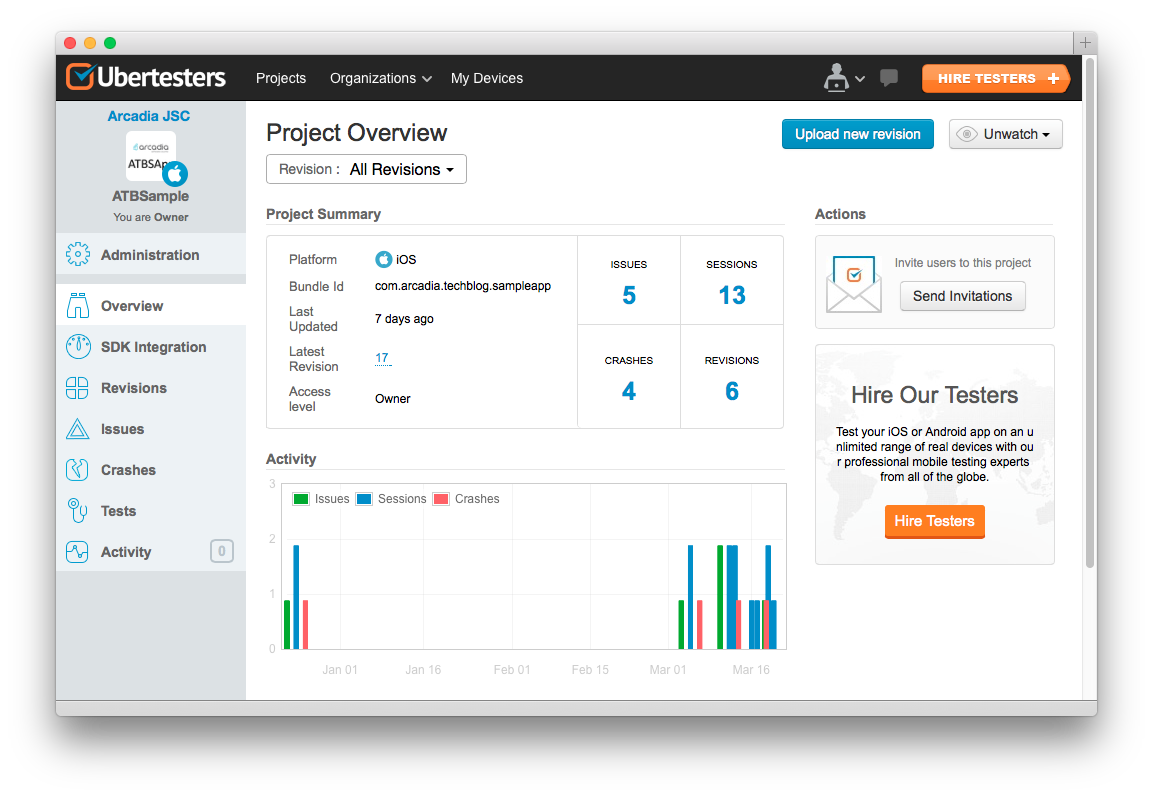The width and height of the screenshot is (1153, 796).
Task: Expand the Unwatch dropdown button
Action: point(1005,134)
